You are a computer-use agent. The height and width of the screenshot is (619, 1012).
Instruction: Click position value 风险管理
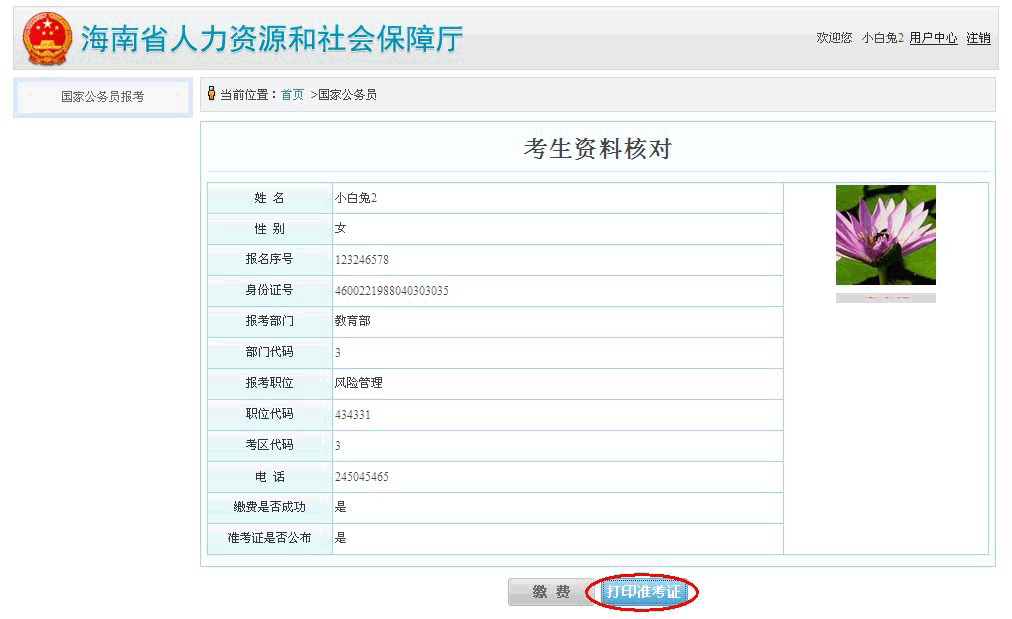pos(358,383)
